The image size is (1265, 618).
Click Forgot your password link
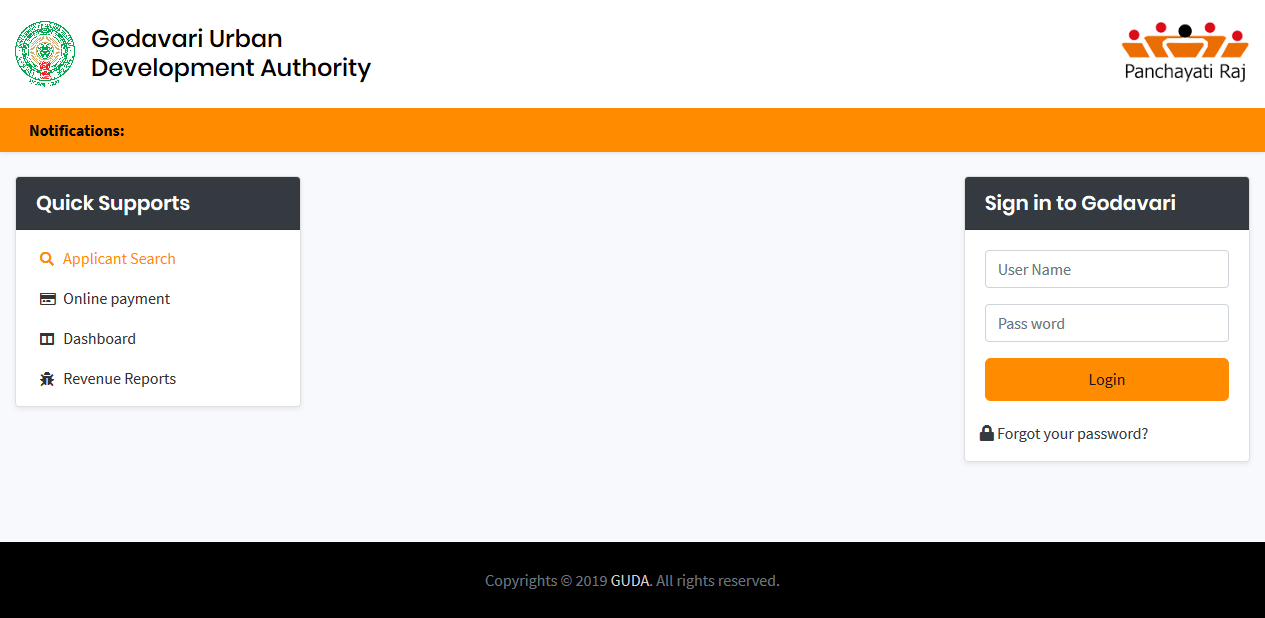pos(1073,434)
